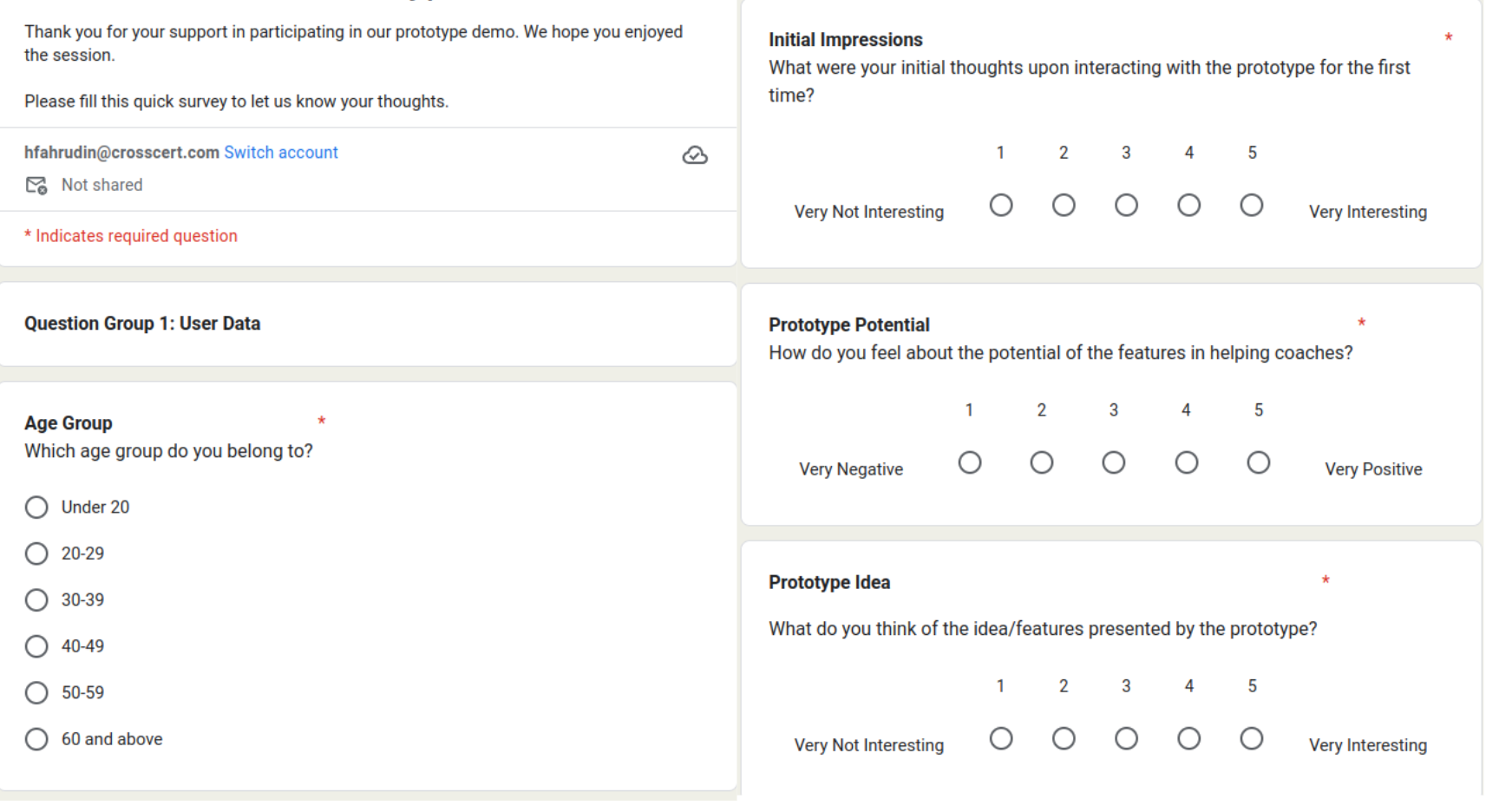1486x812 pixels.
Task: Rate Prototype Potential as 5, Very Positive
Action: tap(1259, 463)
